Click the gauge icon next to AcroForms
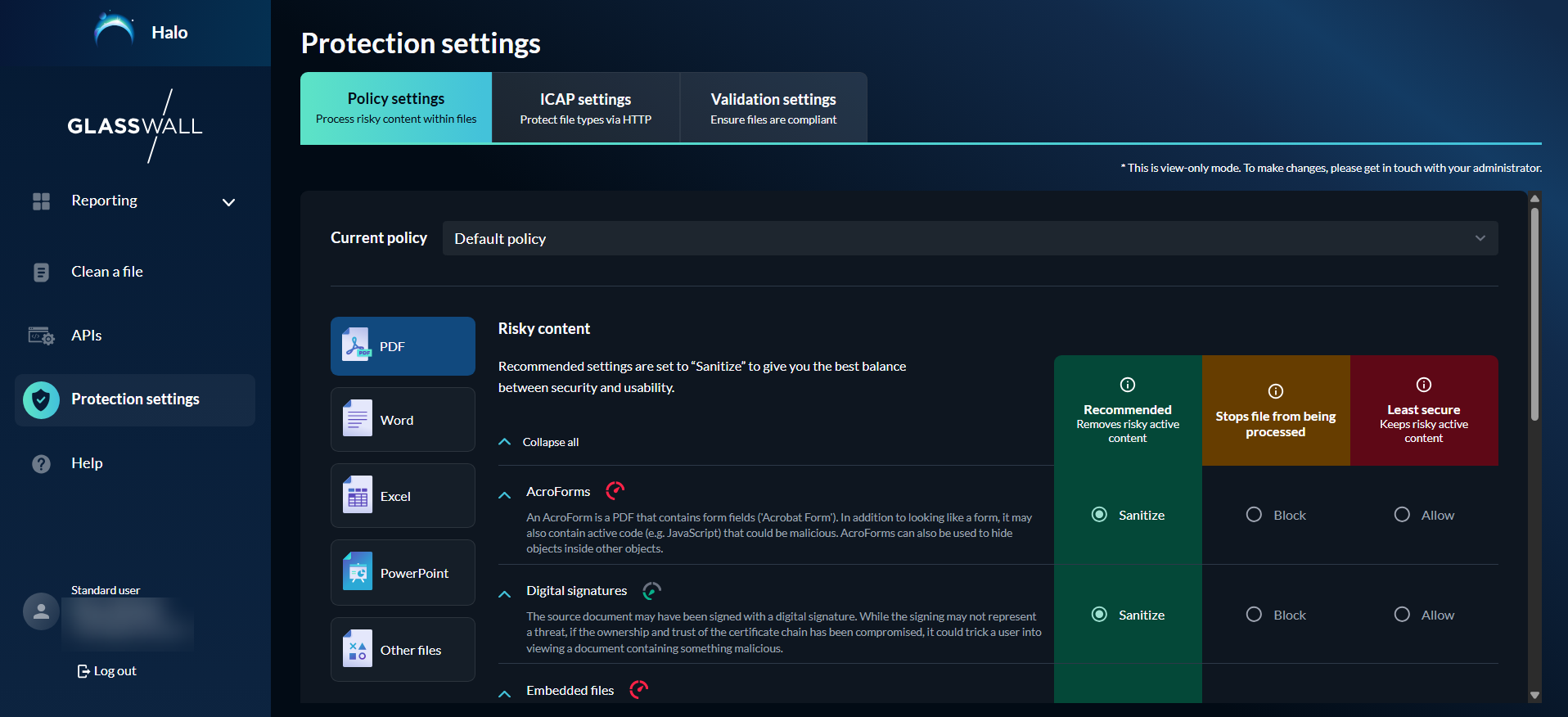Screen dimensions: 1568x717 point(615,490)
